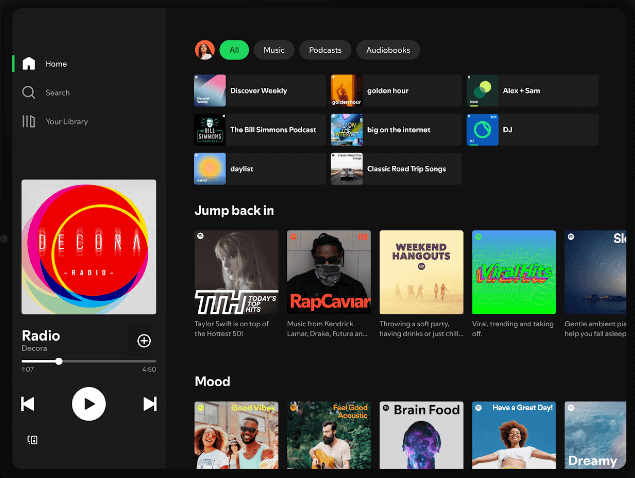This screenshot has height=478, width=635.
Task: Click the Mood section heading
Action: pyautogui.click(x=212, y=381)
